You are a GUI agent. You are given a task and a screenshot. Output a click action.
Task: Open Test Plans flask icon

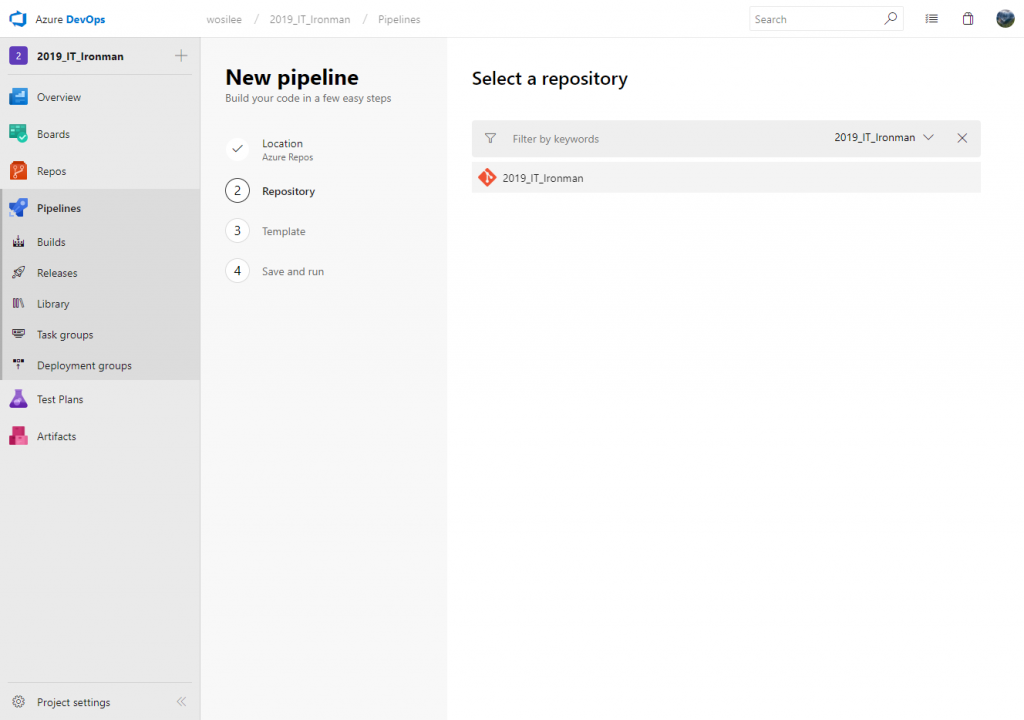(x=18, y=399)
